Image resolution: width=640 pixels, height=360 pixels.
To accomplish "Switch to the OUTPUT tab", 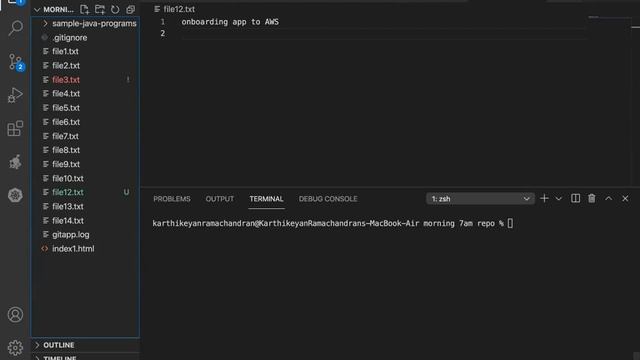I will tap(220, 199).
